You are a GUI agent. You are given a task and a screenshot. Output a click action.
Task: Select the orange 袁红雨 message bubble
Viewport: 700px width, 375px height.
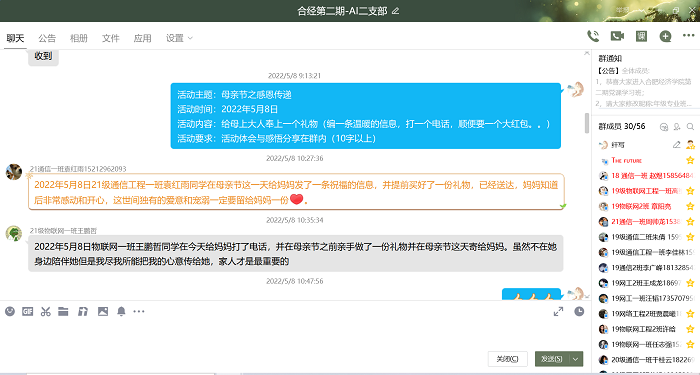click(296, 192)
